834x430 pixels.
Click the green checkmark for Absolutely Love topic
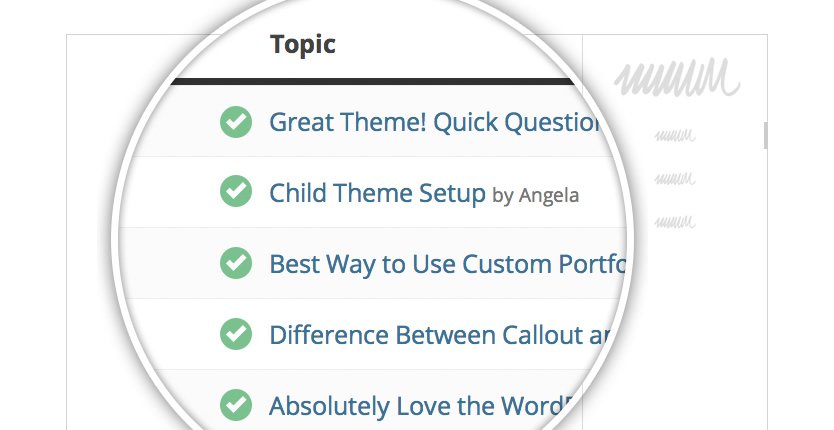[235, 405]
